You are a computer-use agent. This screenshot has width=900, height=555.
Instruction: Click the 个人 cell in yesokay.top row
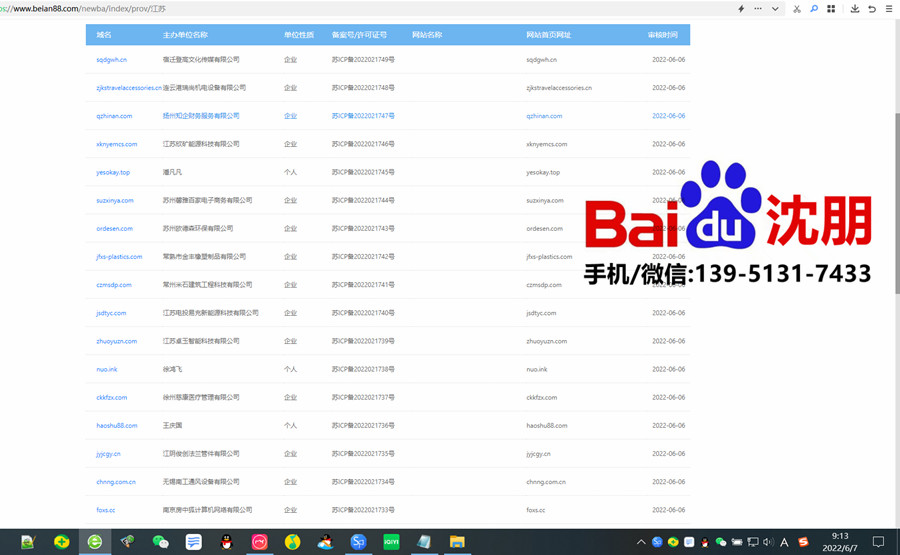click(290, 172)
